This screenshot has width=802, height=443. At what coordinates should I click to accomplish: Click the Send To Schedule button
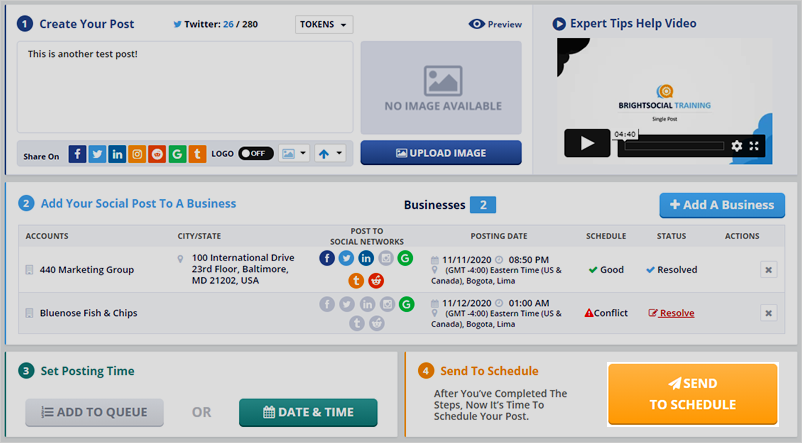(x=692, y=394)
